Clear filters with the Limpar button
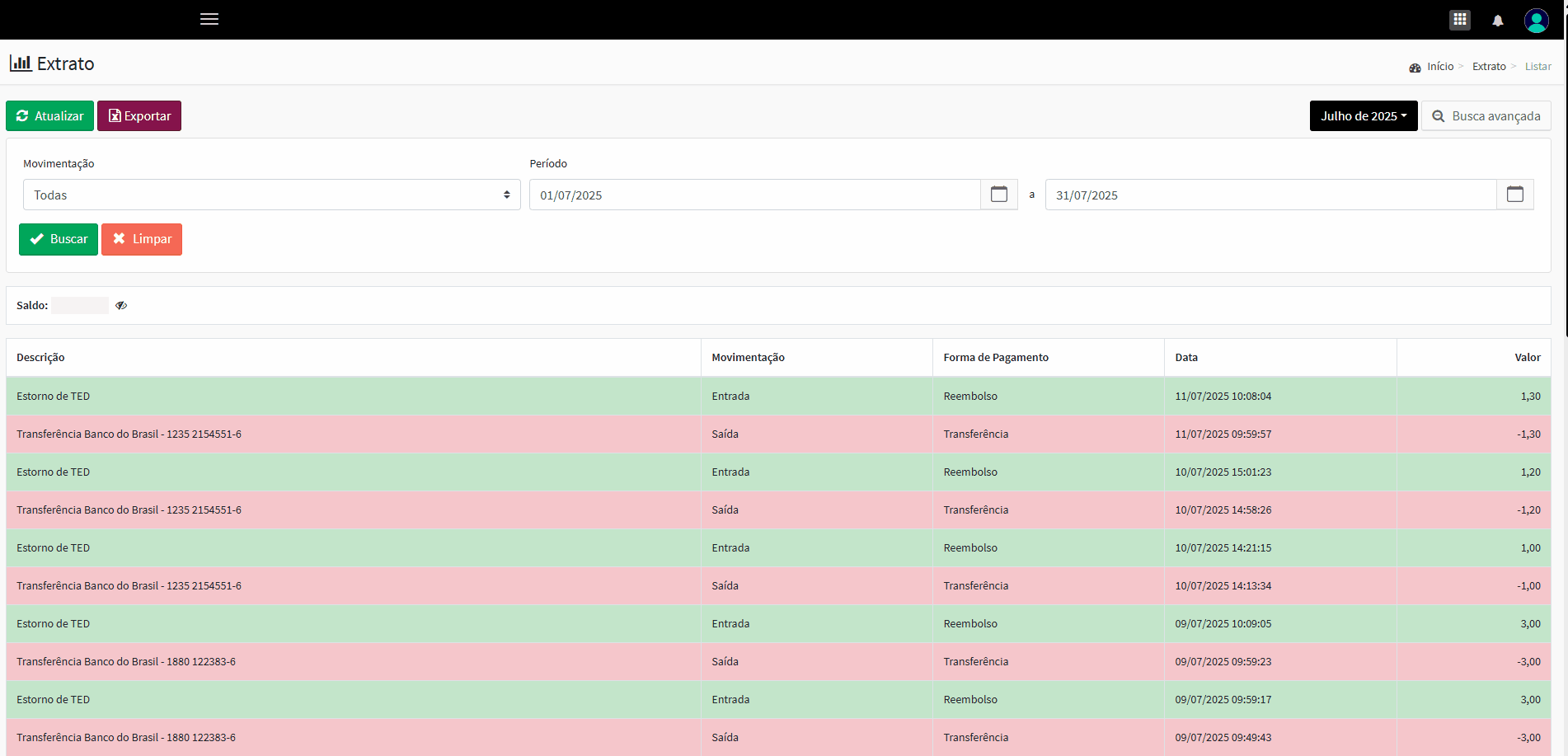 [x=142, y=239]
